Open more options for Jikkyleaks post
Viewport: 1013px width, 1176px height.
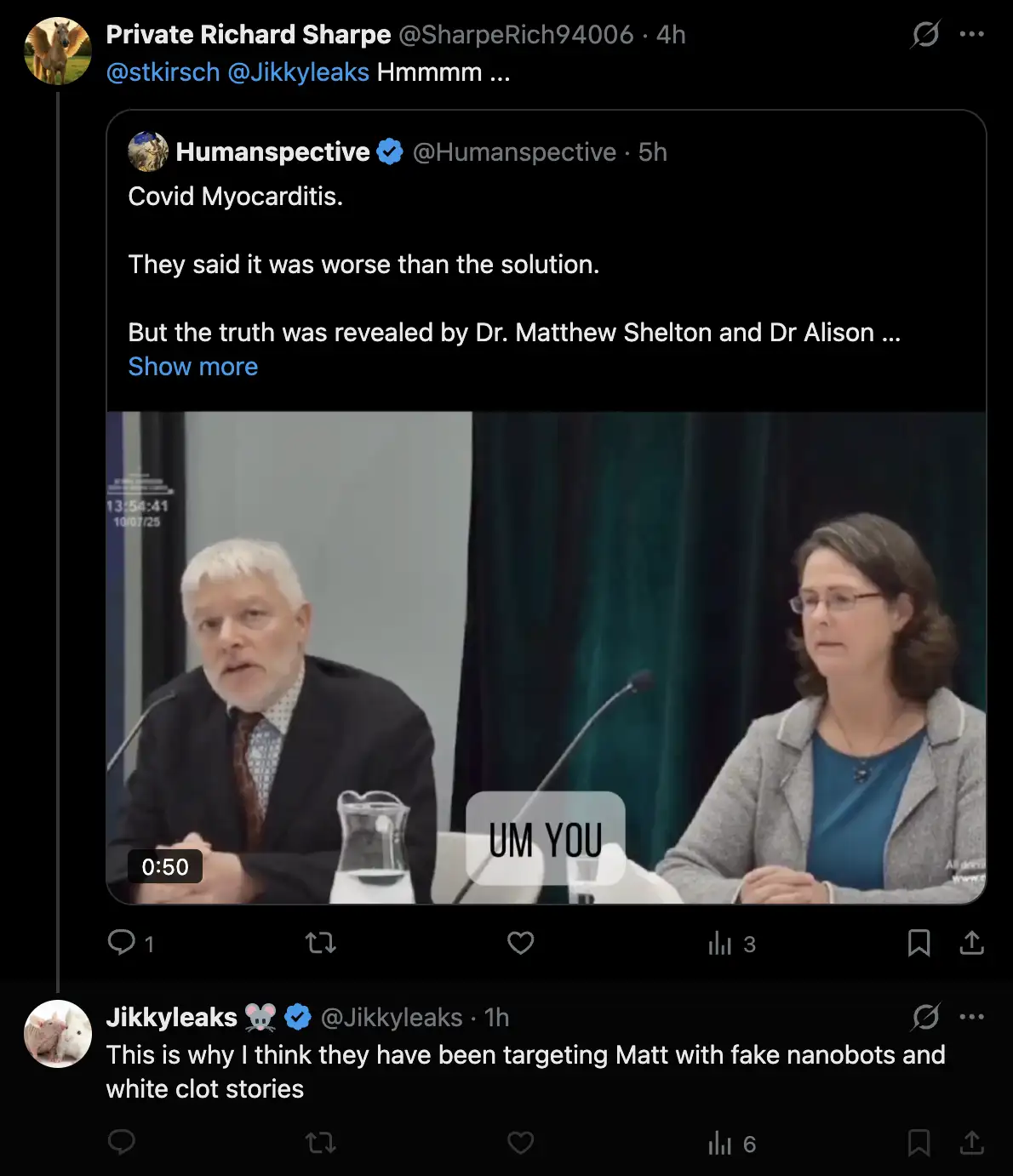pos(971,1017)
